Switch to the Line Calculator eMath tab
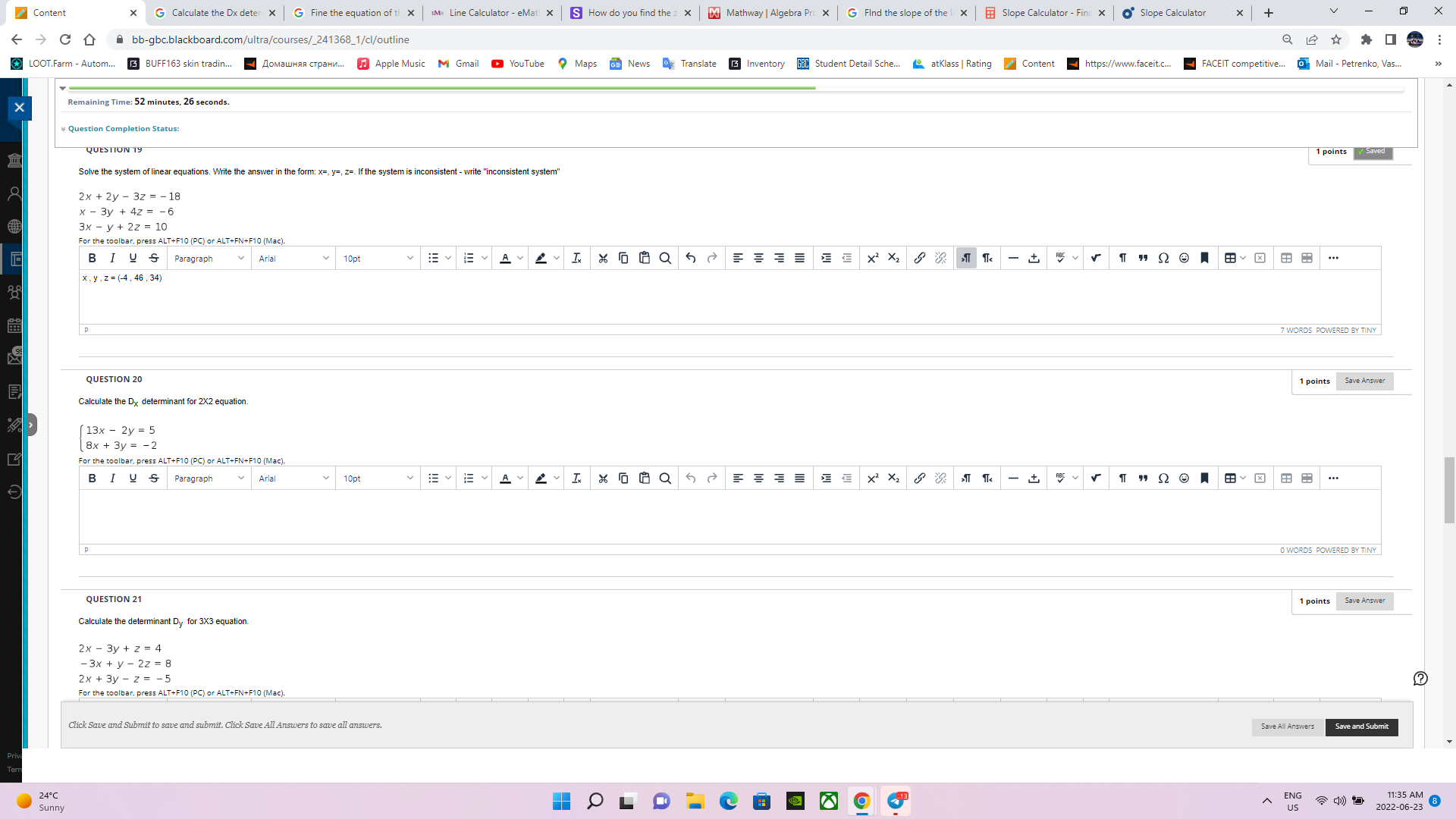 click(x=492, y=13)
